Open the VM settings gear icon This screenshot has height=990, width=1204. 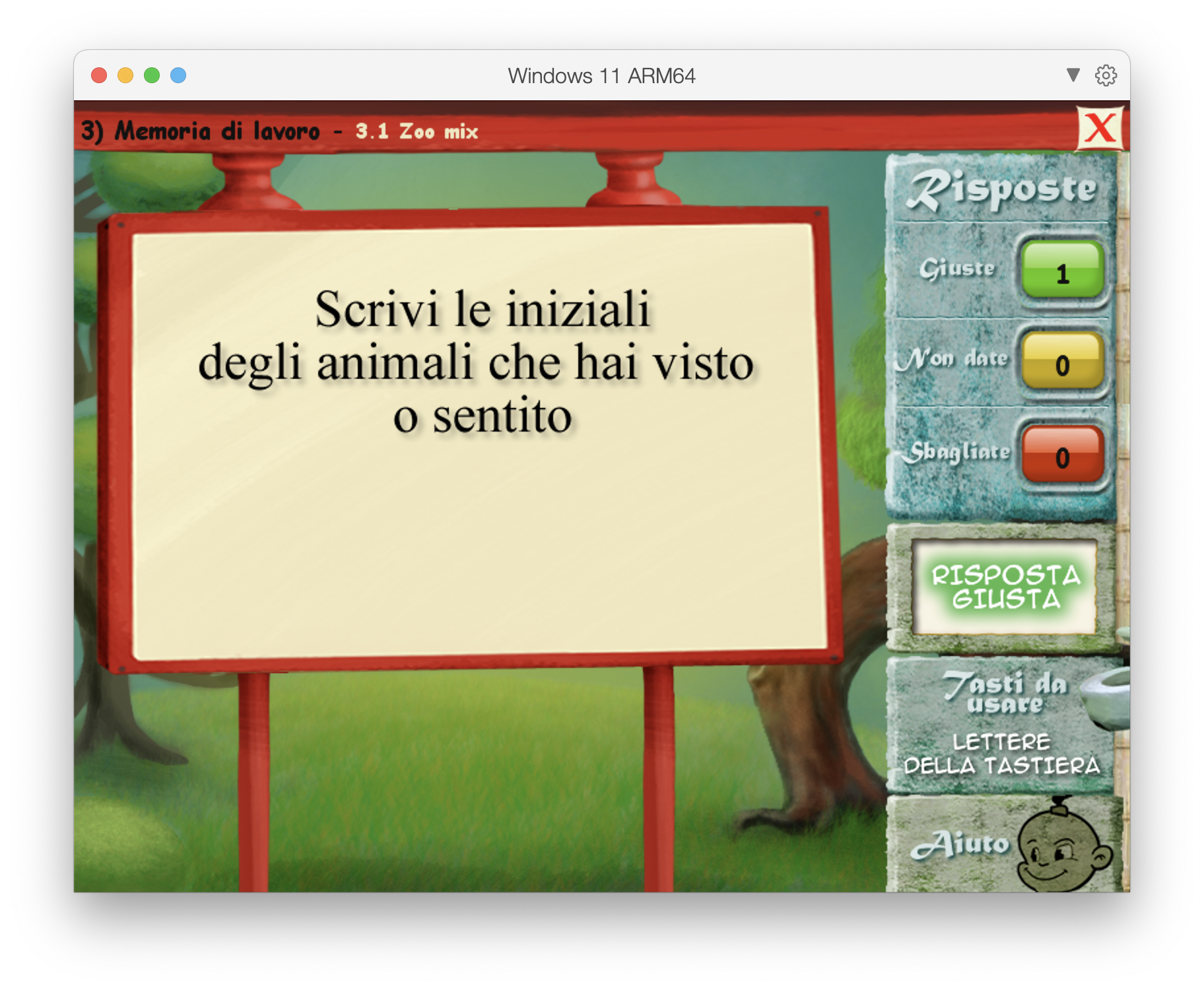[x=1106, y=75]
